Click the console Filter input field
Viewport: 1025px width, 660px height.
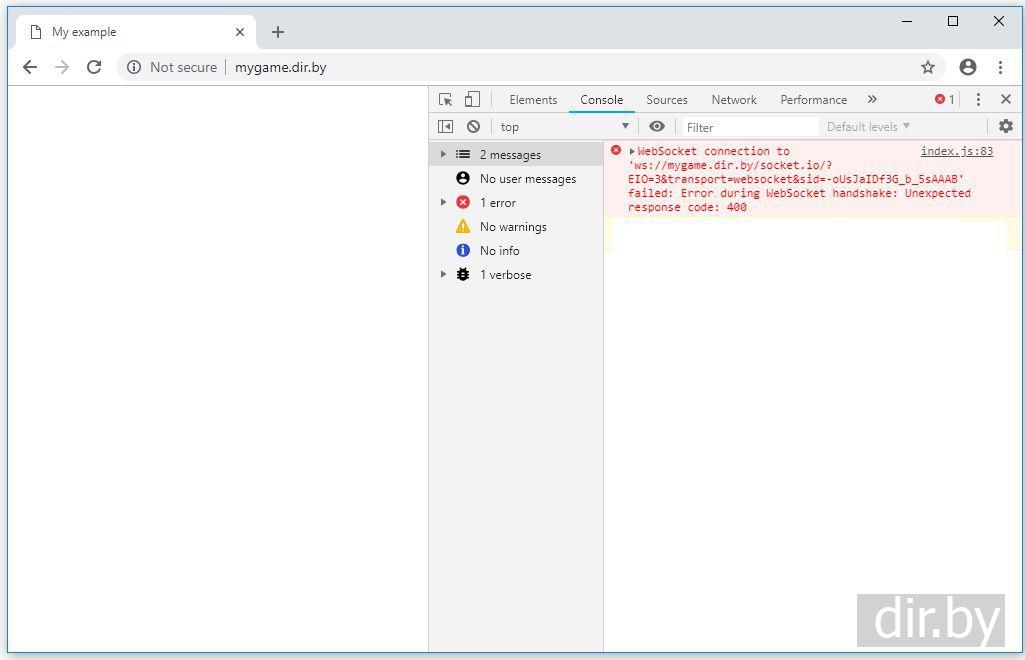click(750, 127)
